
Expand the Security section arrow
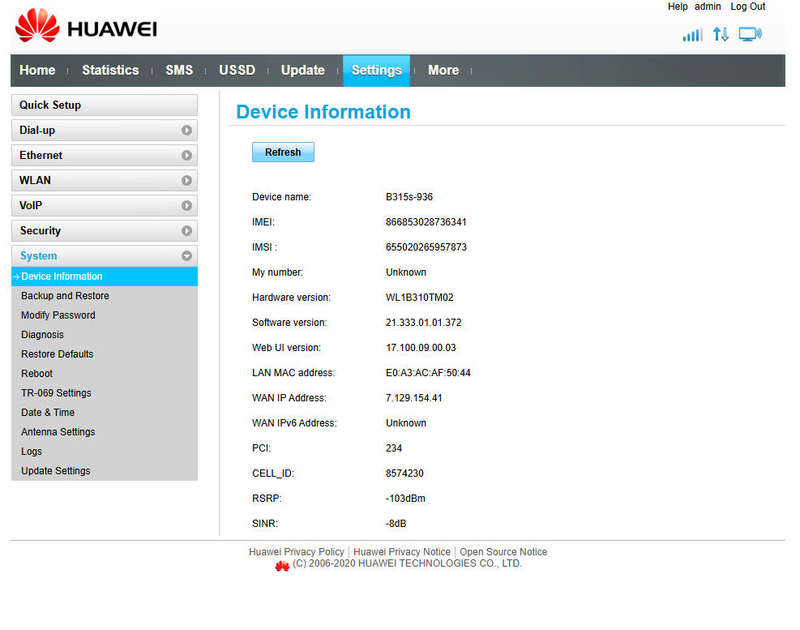187,231
